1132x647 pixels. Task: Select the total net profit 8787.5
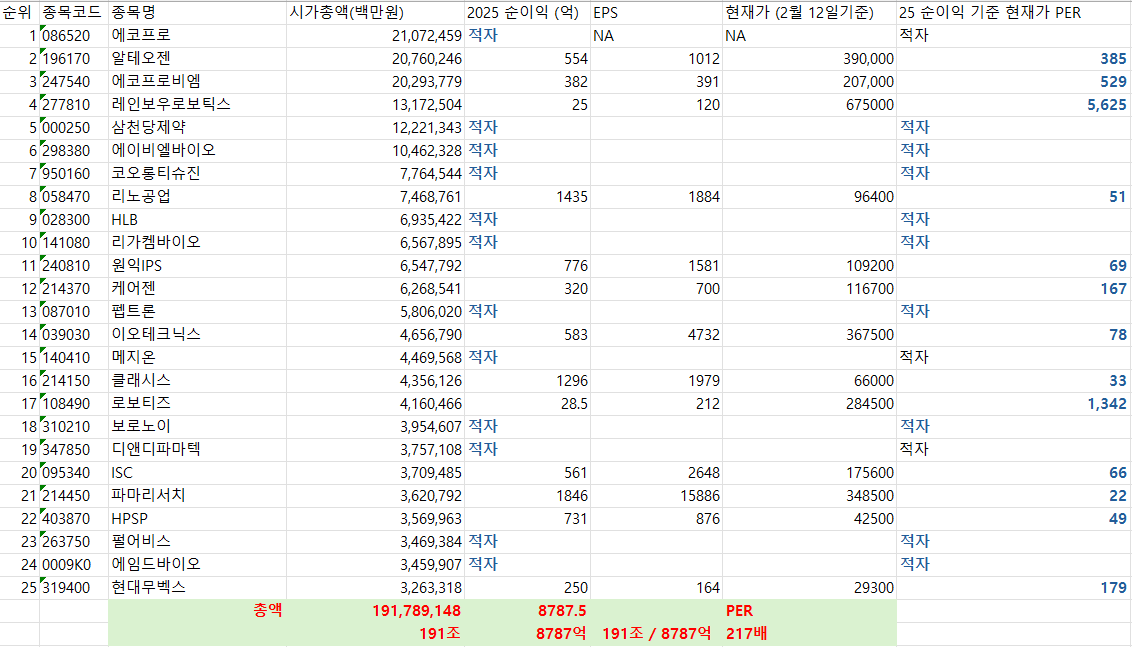click(x=527, y=611)
